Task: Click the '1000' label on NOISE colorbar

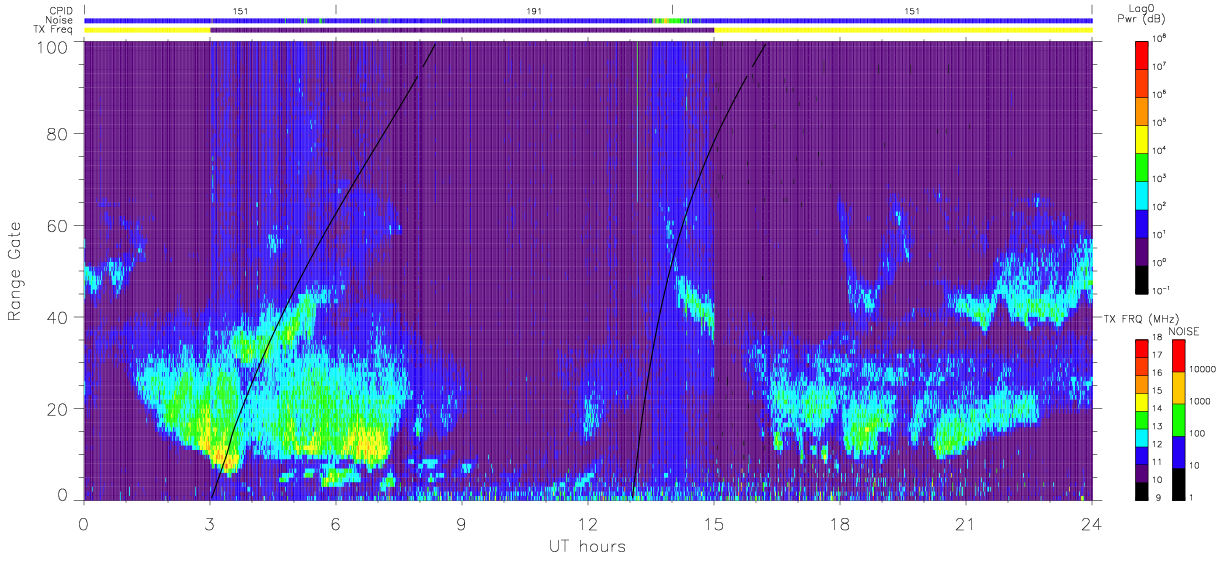Action: pos(1202,401)
